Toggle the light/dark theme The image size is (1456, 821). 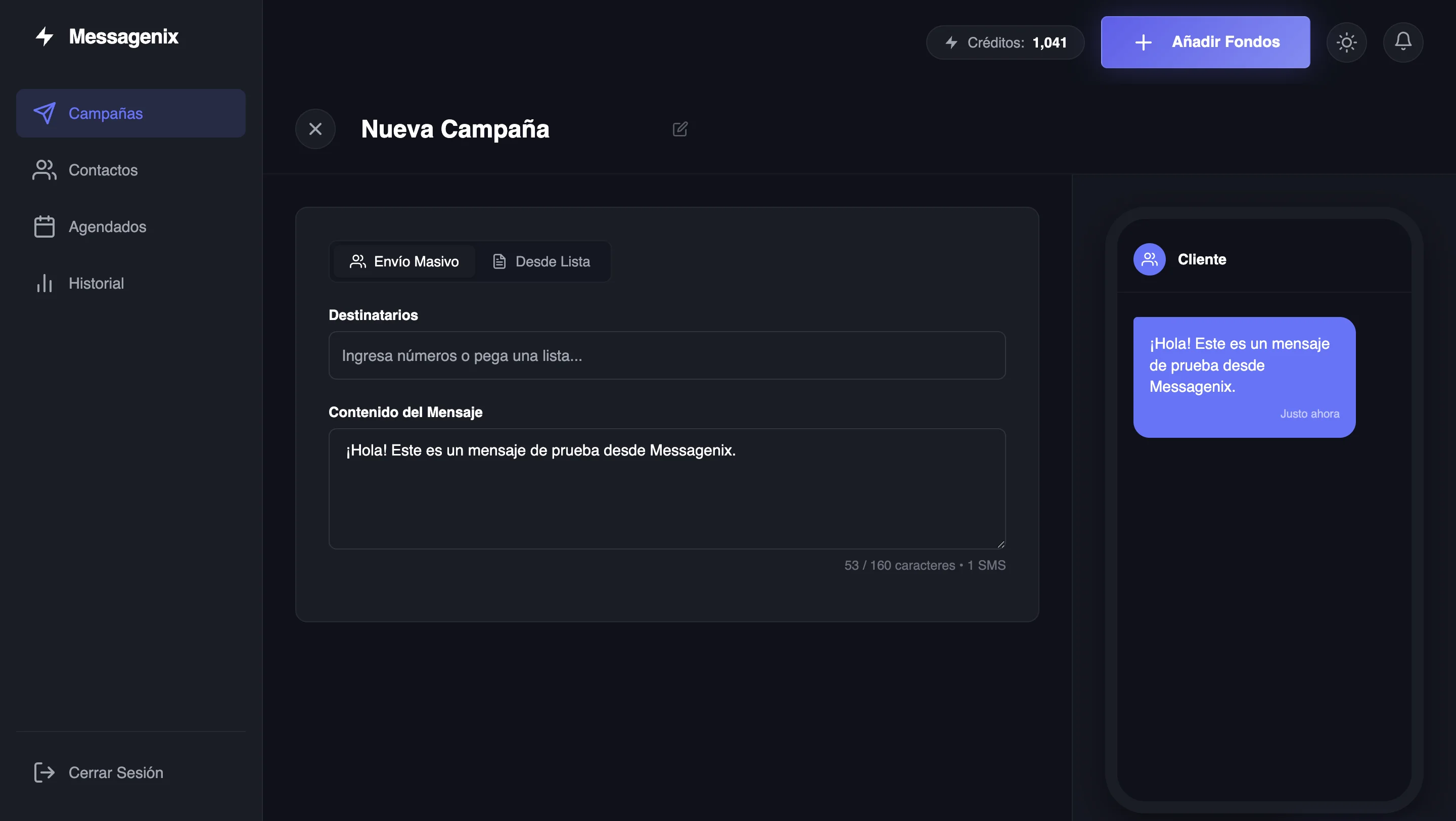pos(1346,42)
